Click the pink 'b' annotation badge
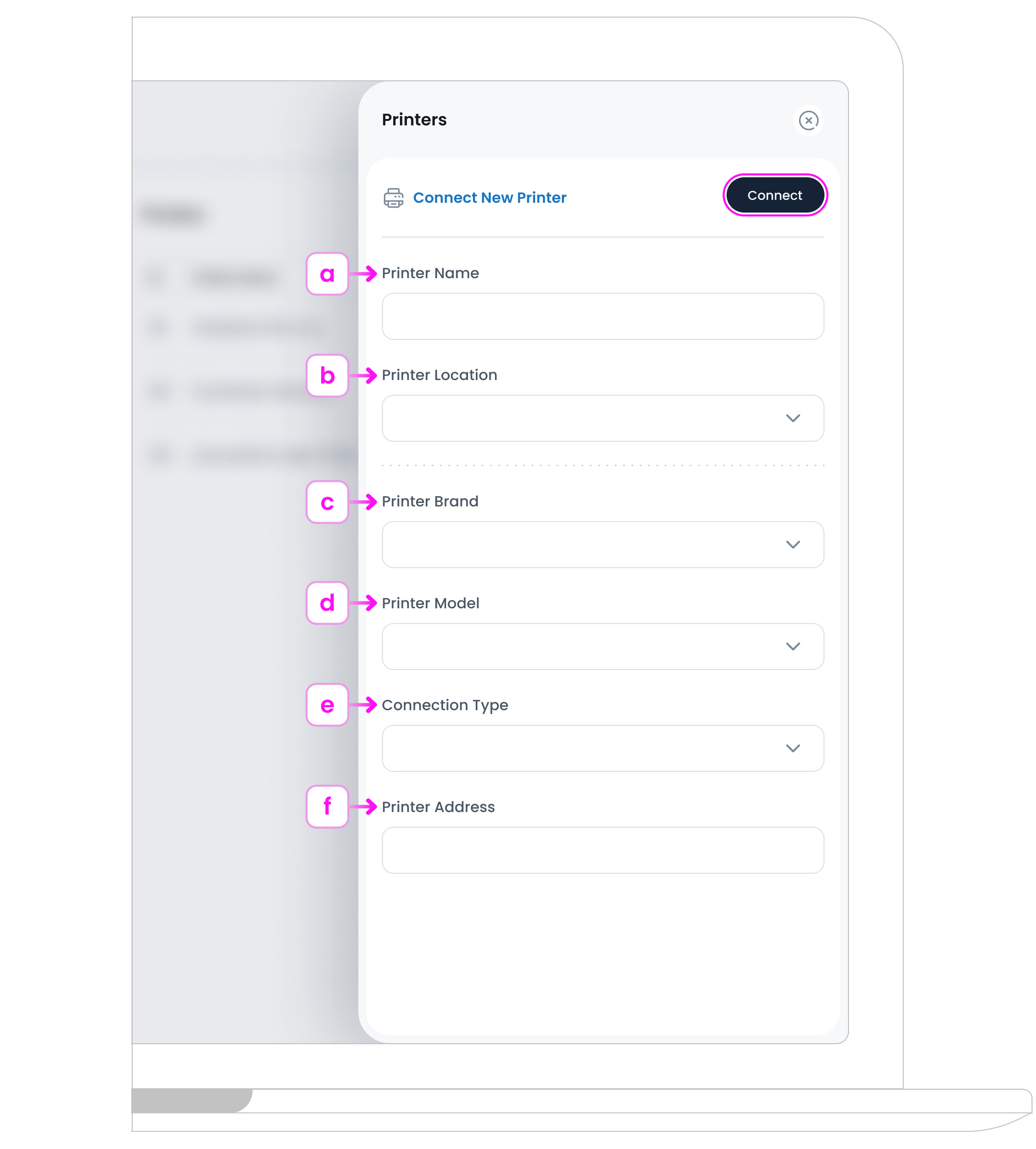 pos(328,376)
